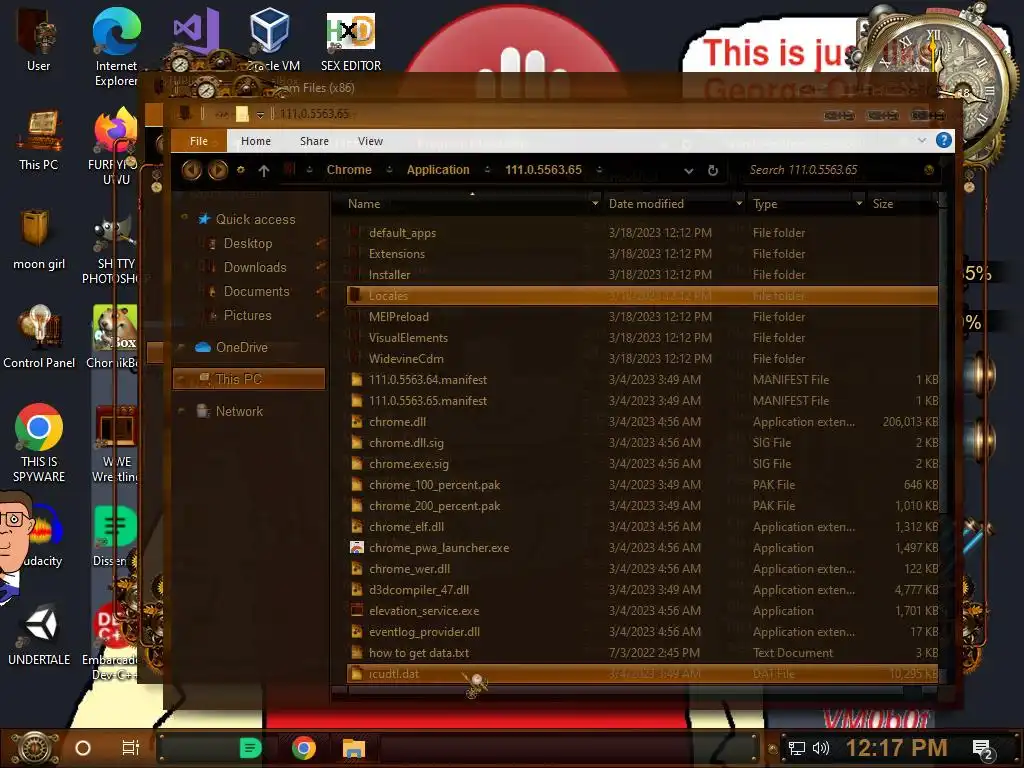Open Task View on taskbar
1024x768 pixels.
(131, 748)
